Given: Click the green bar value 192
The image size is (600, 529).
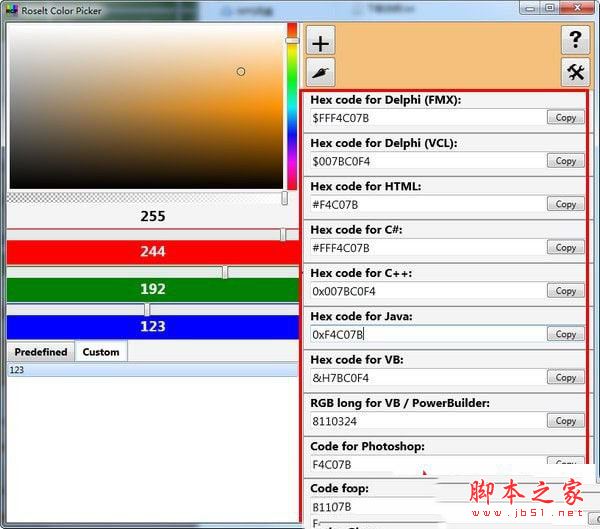Looking at the screenshot, I should (153, 289).
